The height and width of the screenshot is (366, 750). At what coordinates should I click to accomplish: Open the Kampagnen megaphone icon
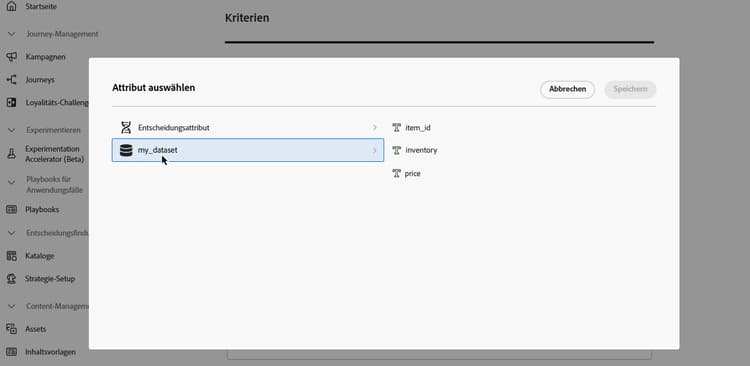11,57
